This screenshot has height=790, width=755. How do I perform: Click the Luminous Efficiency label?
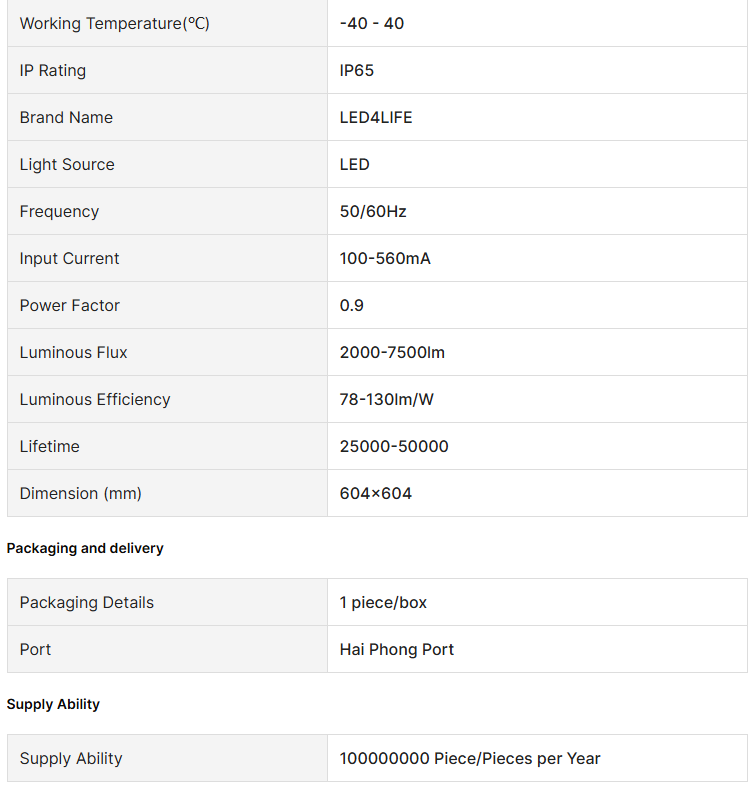[95, 399]
